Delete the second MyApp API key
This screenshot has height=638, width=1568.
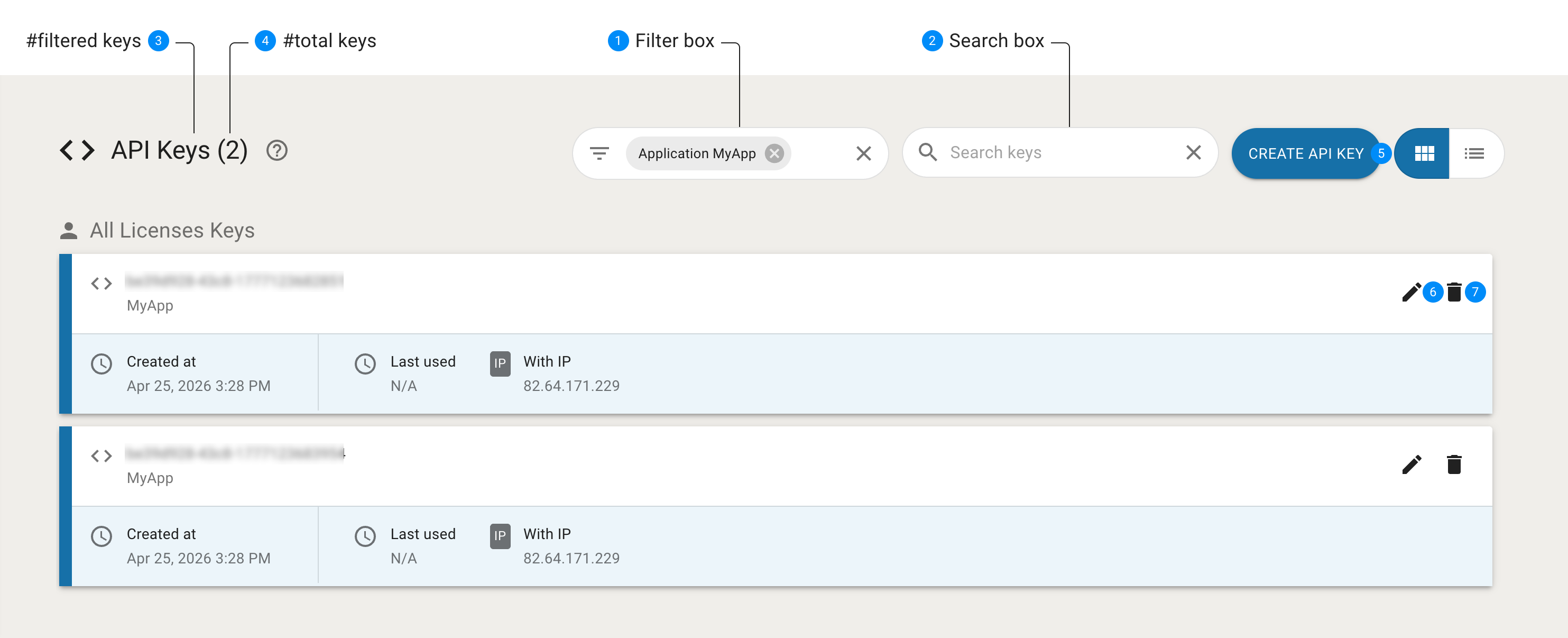click(1454, 465)
